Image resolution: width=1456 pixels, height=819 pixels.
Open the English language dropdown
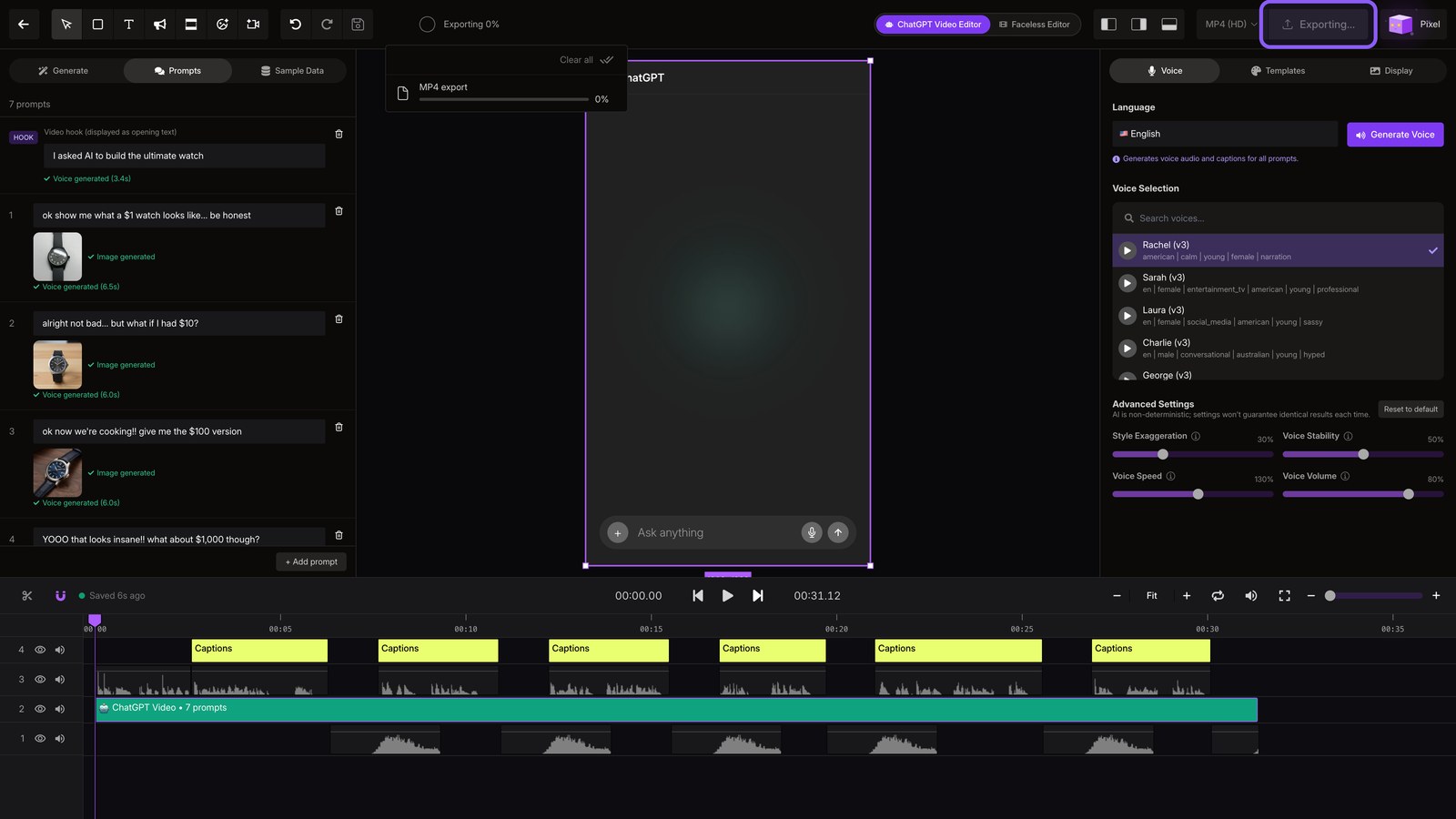(1224, 134)
